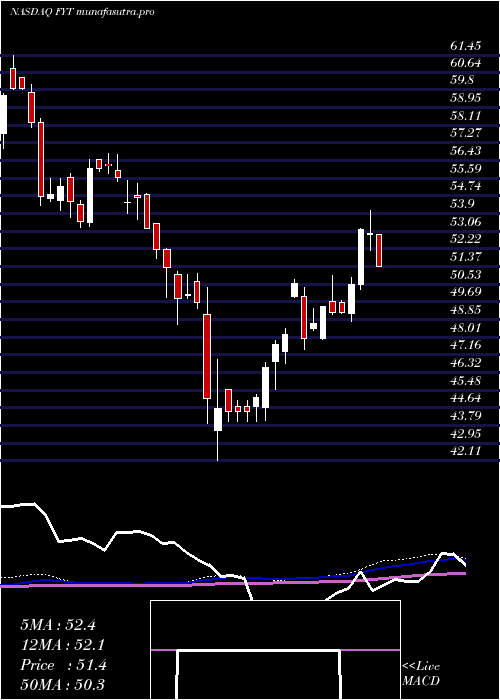Viewport: 500px width, 700px height.
Task: Select the 48.01 price level label
Action: coord(466,328)
